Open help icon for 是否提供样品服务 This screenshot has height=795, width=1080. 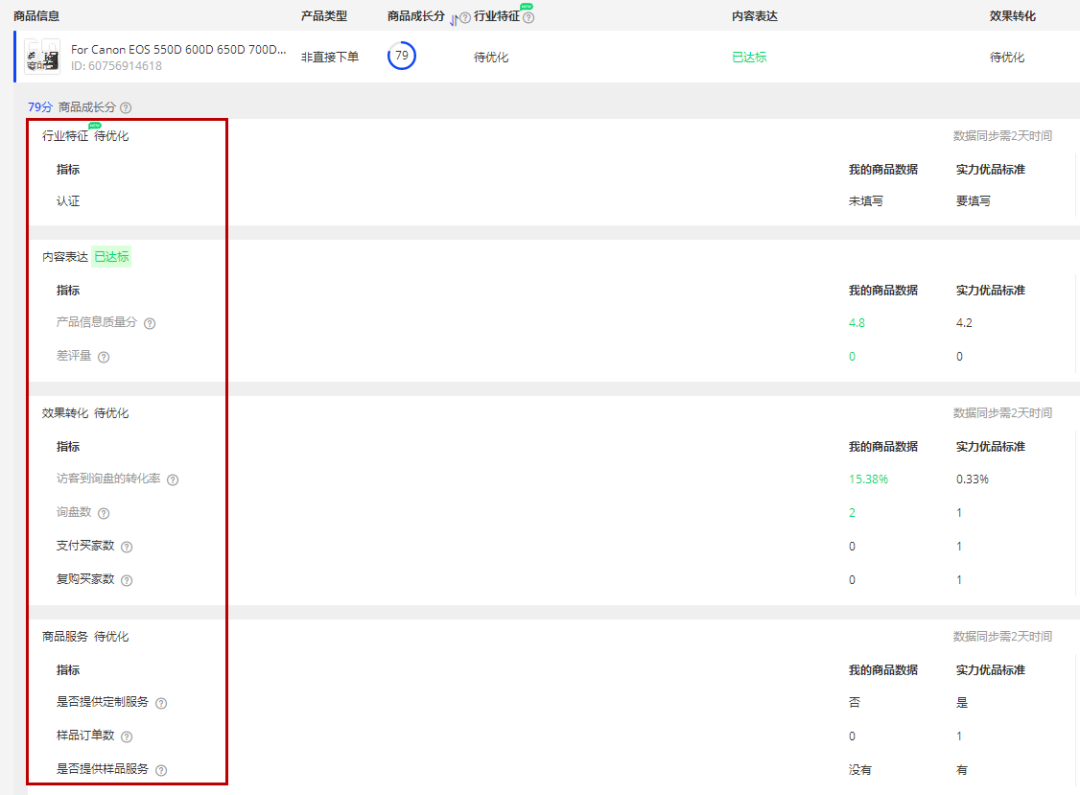[x=161, y=770]
